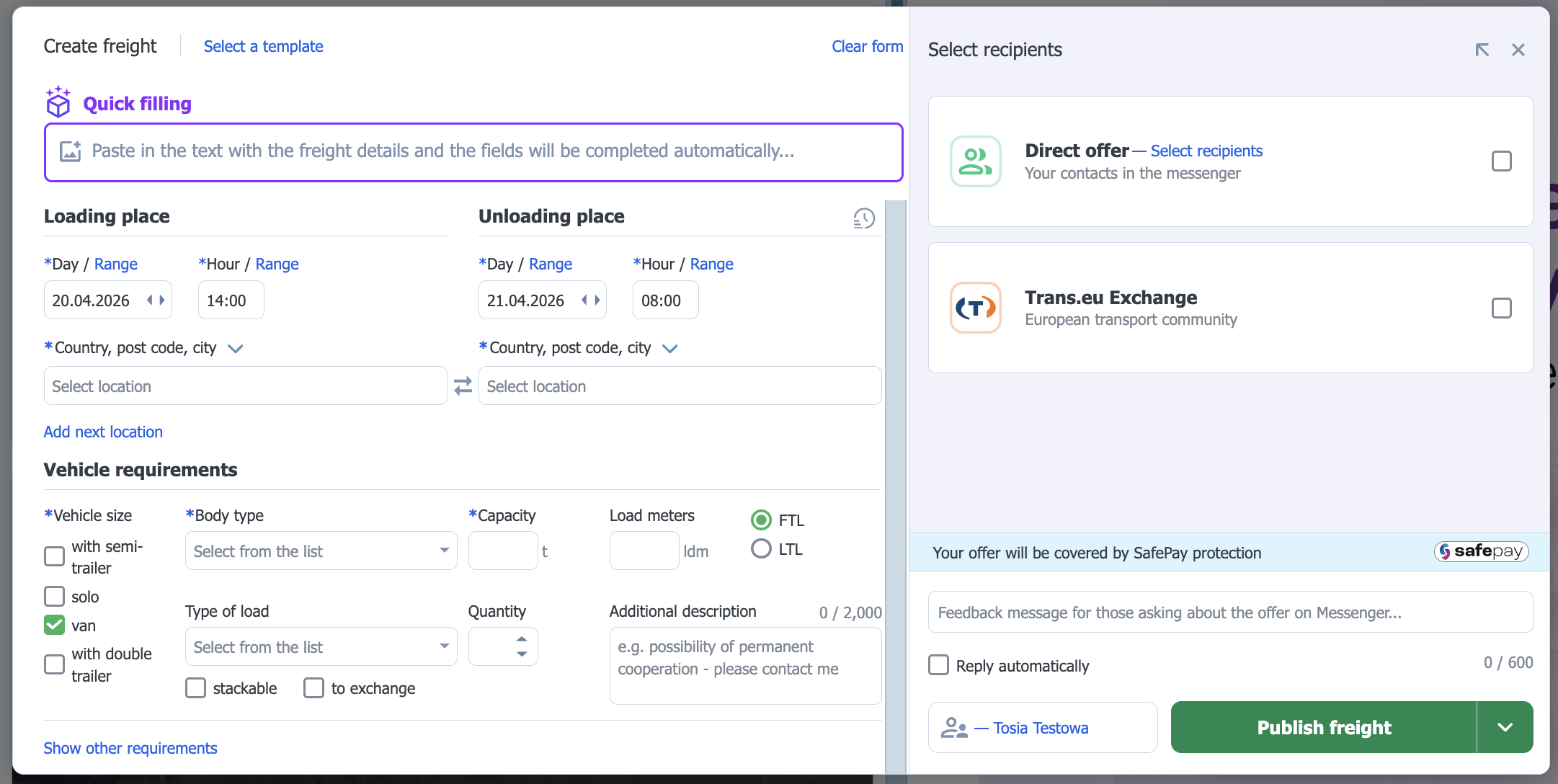Click the Select a template link
The width and height of the screenshot is (1558, 784).
263,47
